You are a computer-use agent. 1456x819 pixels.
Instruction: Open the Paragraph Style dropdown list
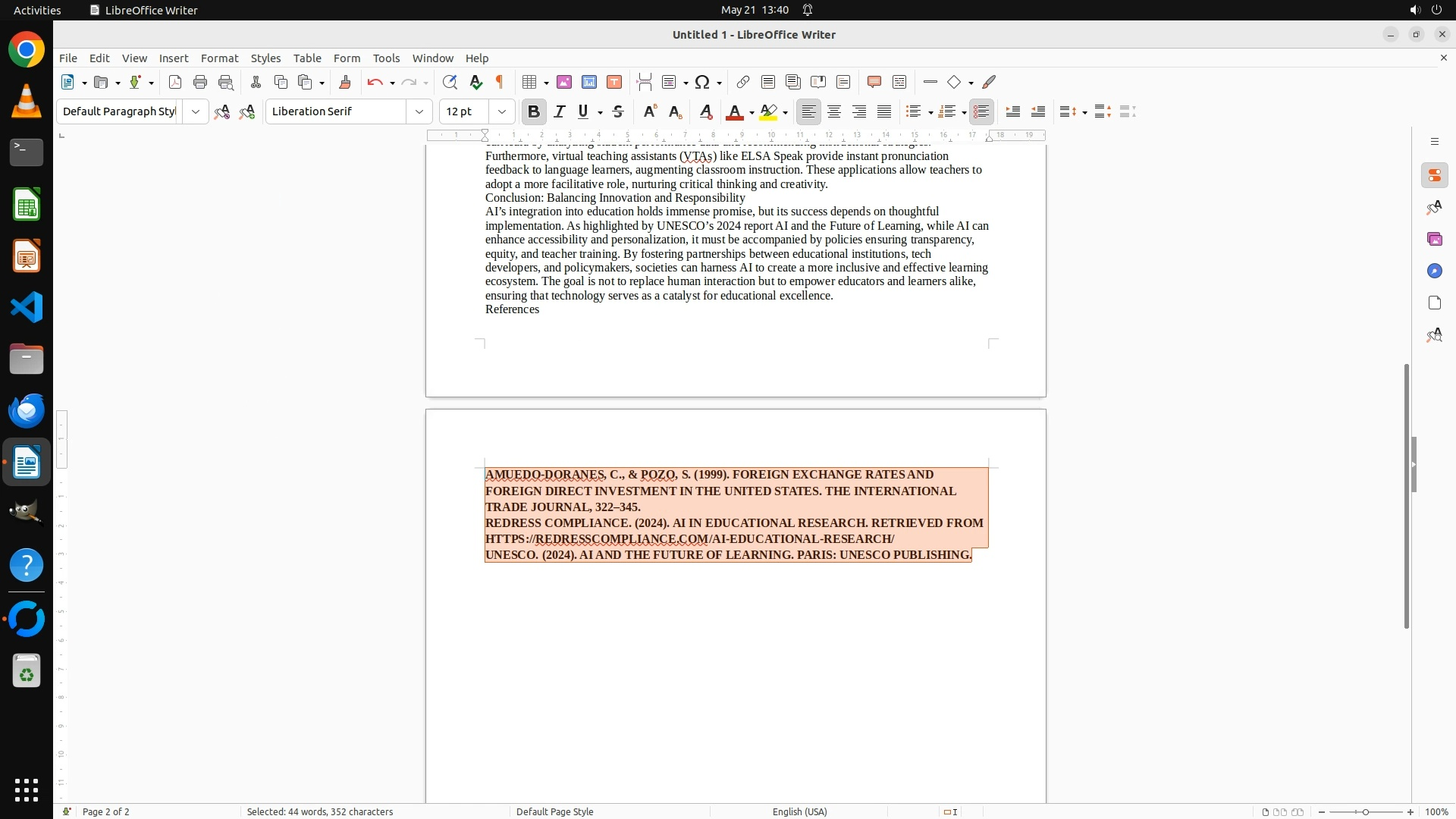(196, 112)
